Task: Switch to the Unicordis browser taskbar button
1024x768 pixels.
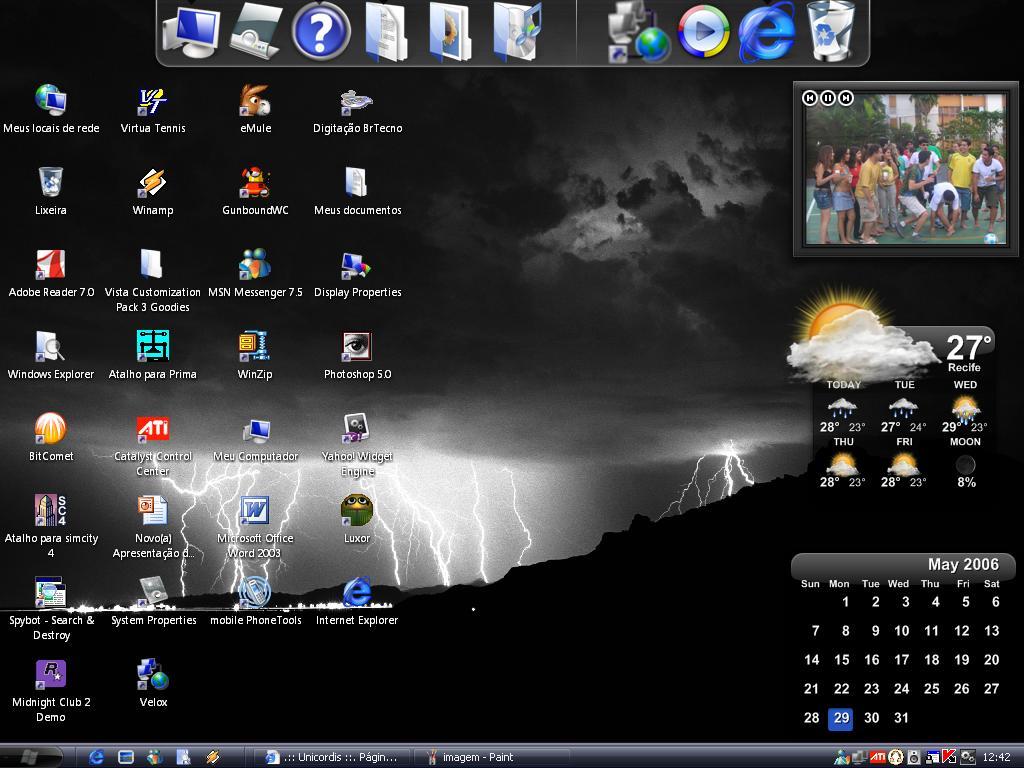Action: 331,757
